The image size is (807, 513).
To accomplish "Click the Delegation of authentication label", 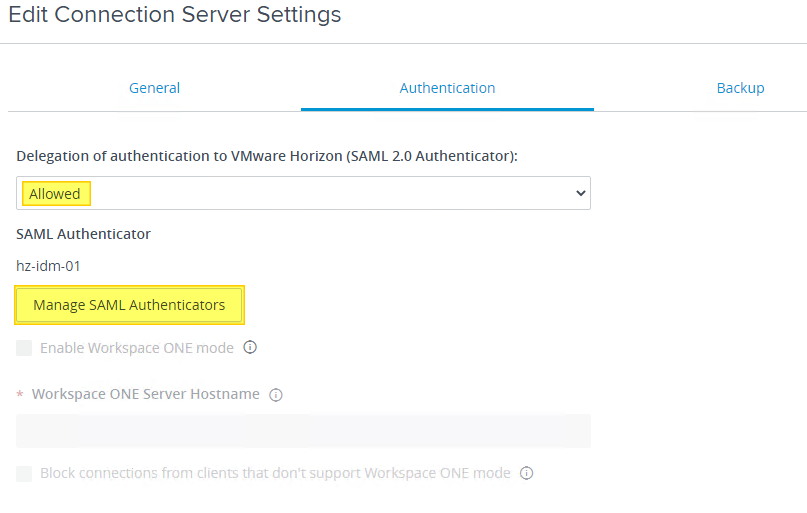I will pos(266,156).
